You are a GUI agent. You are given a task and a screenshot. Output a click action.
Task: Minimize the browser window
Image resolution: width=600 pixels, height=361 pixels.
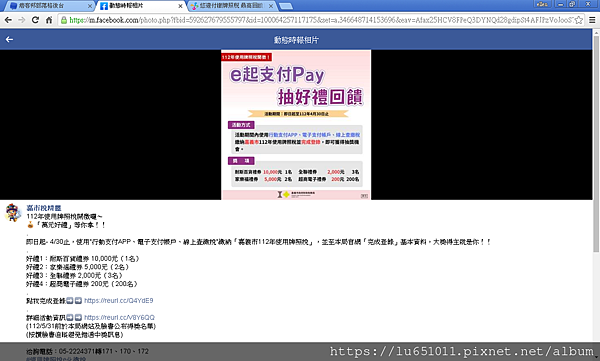tap(561, 4)
